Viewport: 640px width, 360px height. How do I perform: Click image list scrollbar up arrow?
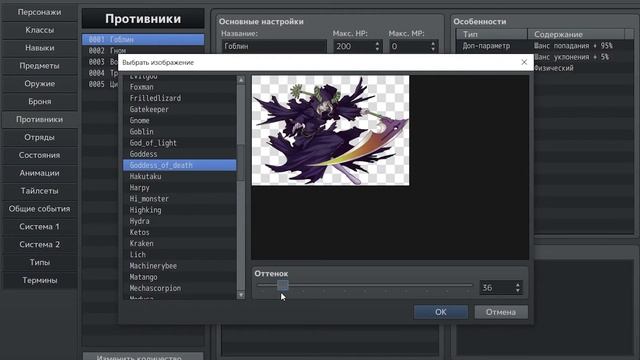coord(241,80)
